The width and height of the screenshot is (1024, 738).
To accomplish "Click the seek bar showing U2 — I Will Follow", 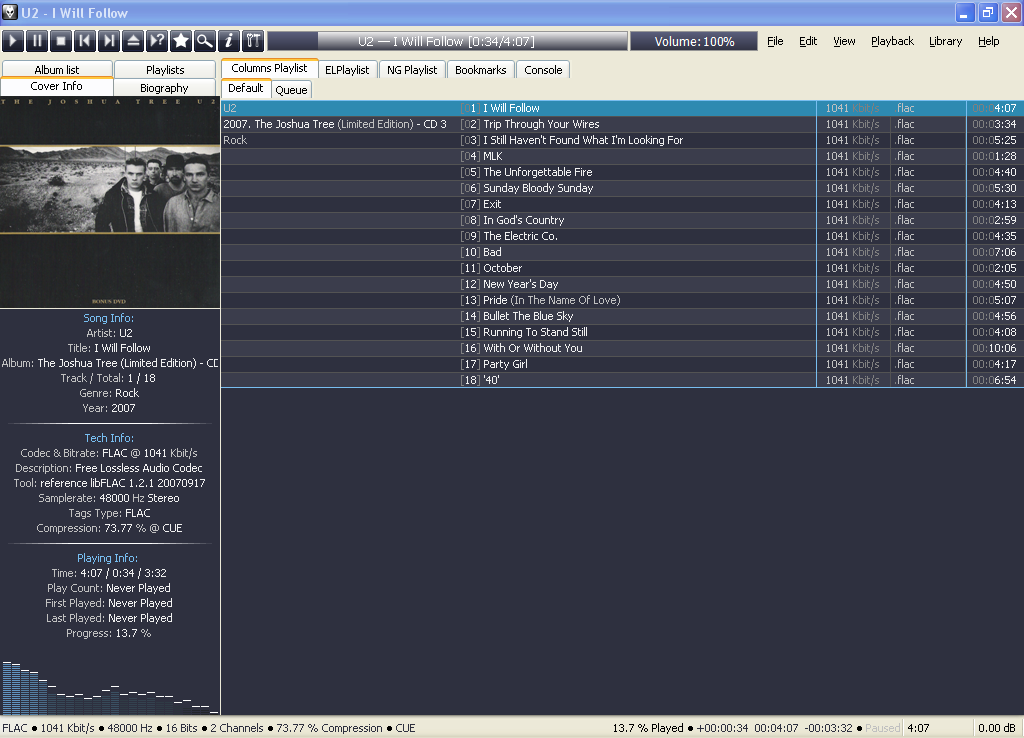I will 447,41.
